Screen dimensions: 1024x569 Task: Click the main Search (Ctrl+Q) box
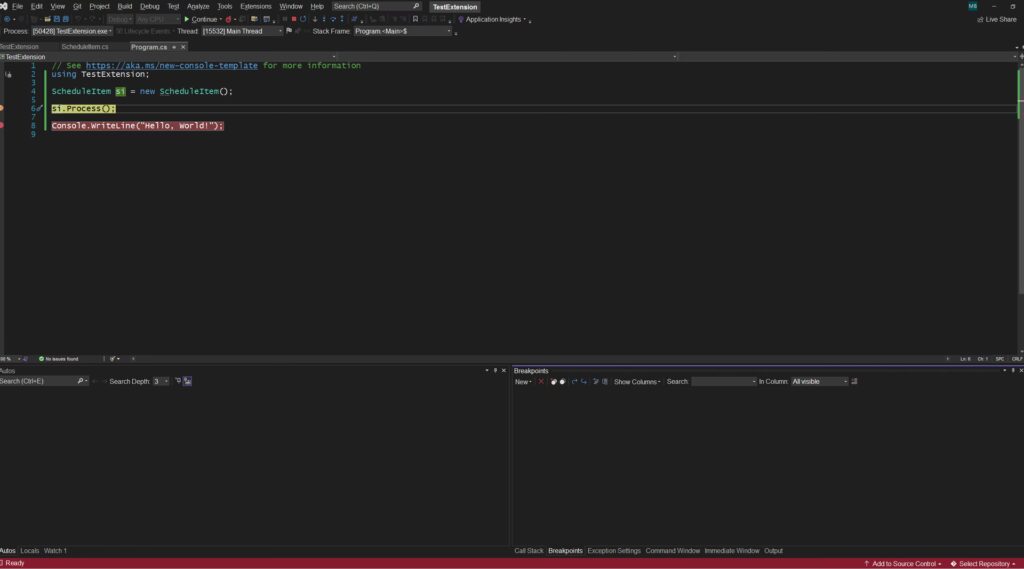376,6
